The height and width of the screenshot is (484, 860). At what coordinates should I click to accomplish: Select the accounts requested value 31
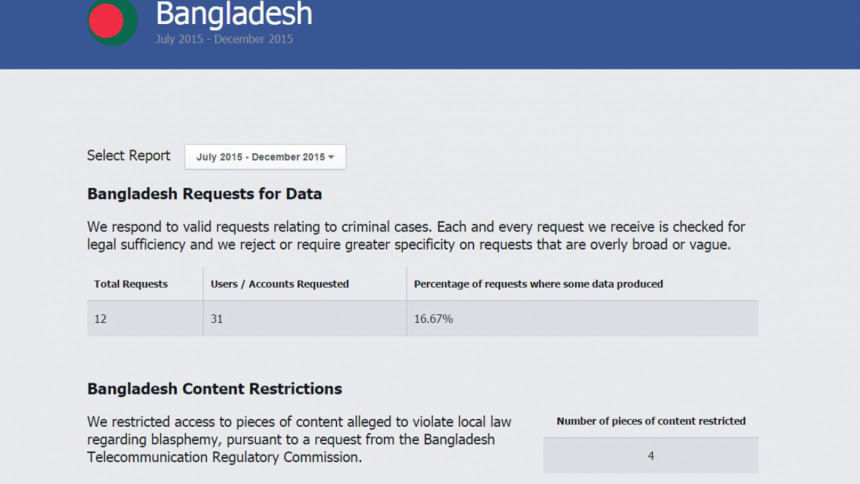pos(217,319)
